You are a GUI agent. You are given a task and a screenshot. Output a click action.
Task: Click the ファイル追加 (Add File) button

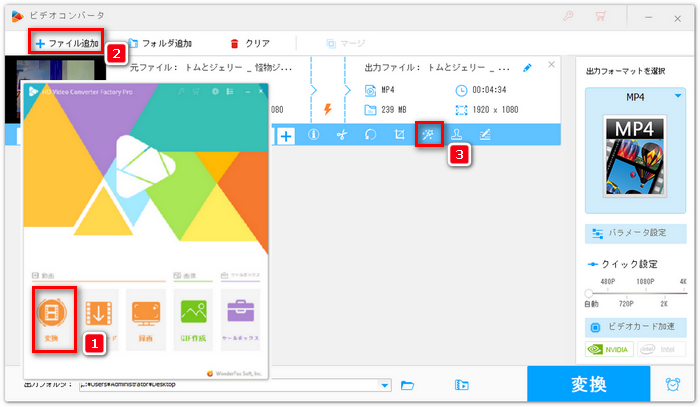coord(67,44)
